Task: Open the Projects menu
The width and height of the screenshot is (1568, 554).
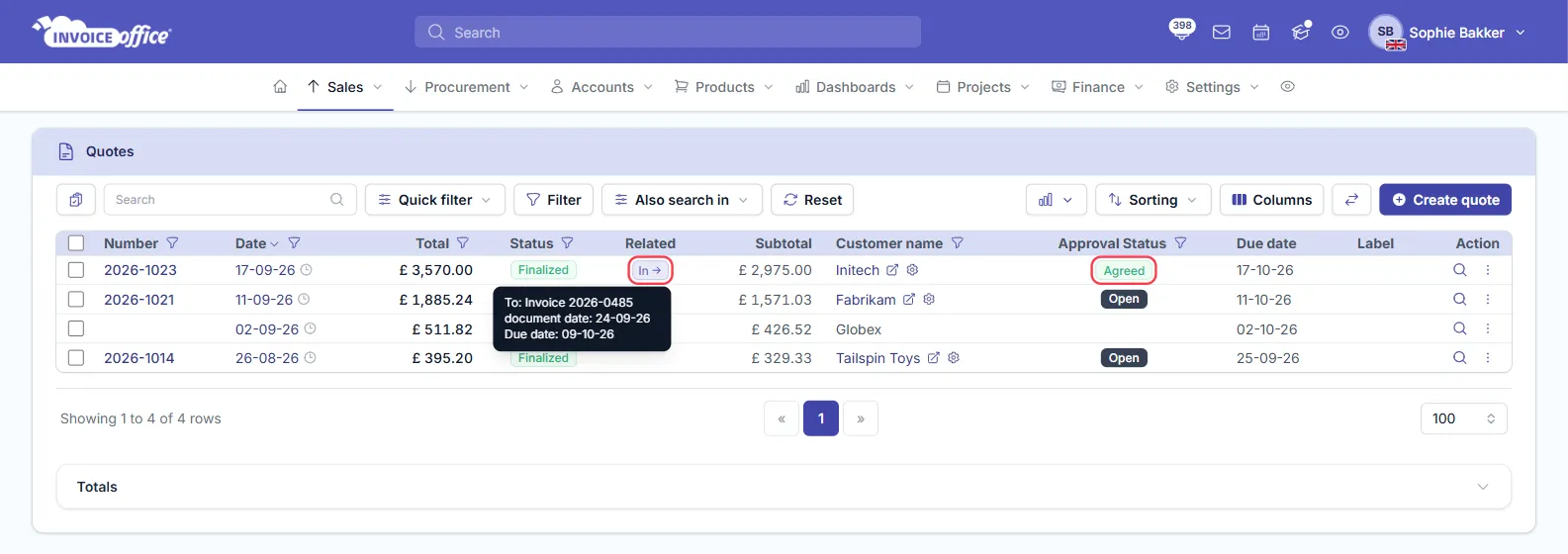Action: click(x=983, y=87)
